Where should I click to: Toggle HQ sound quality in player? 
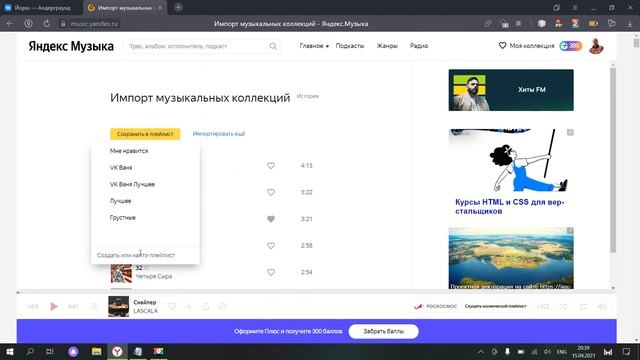(x=543, y=306)
